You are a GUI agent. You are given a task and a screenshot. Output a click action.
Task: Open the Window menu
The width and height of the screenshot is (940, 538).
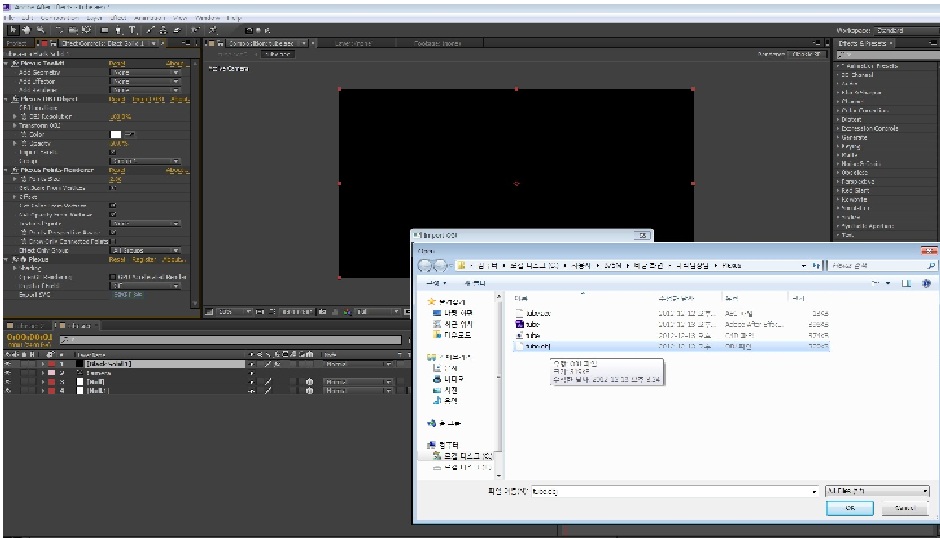(x=207, y=18)
